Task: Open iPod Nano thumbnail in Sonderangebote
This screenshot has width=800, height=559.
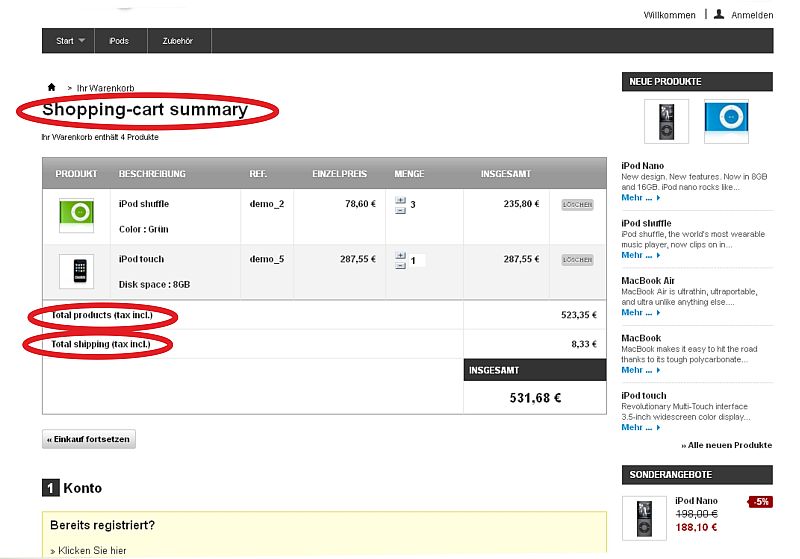Action: click(x=644, y=518)
